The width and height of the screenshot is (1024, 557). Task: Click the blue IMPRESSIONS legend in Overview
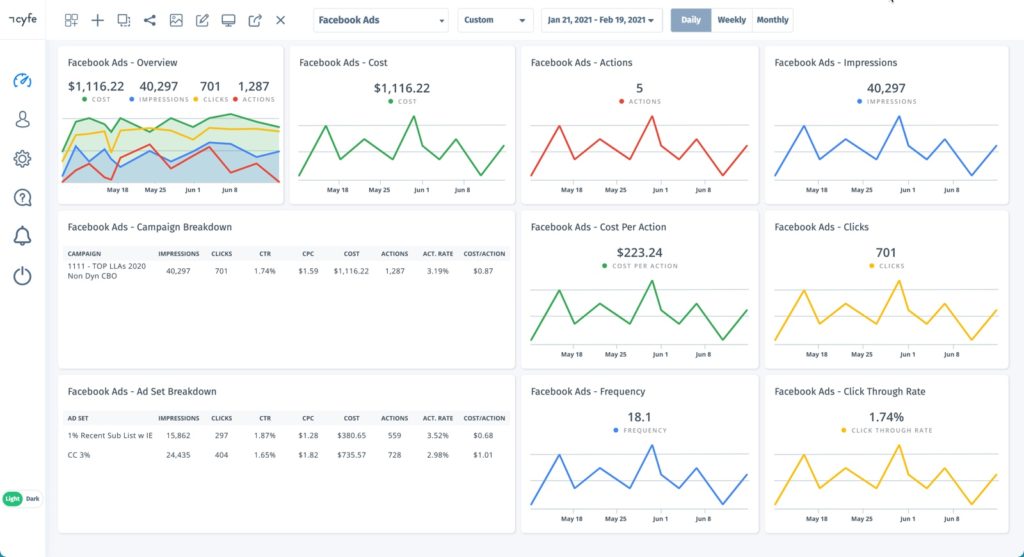coord(159,99)
